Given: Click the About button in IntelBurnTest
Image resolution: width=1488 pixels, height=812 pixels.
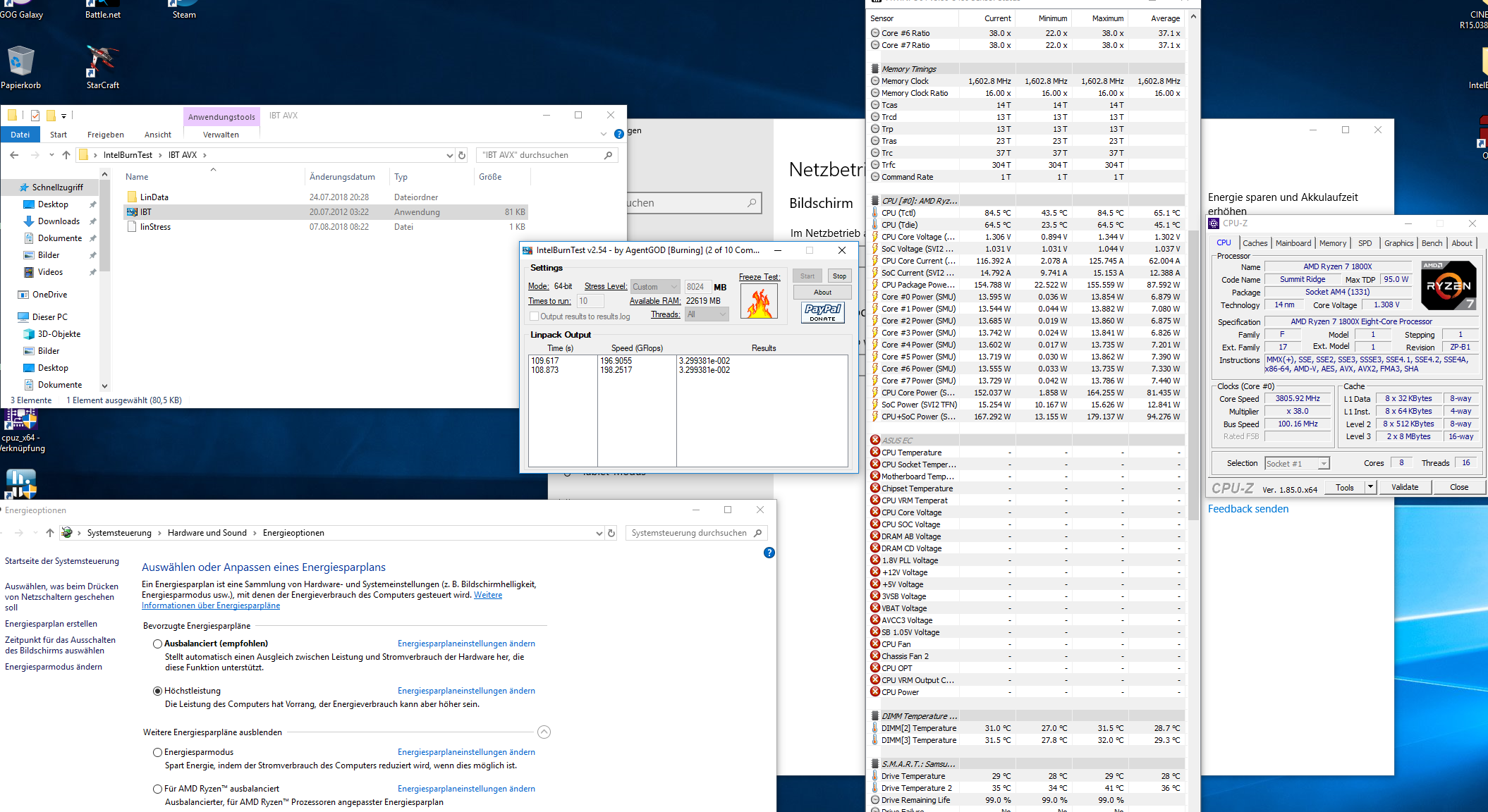Looking at the screenshot, I should click(x=822, y=292).
